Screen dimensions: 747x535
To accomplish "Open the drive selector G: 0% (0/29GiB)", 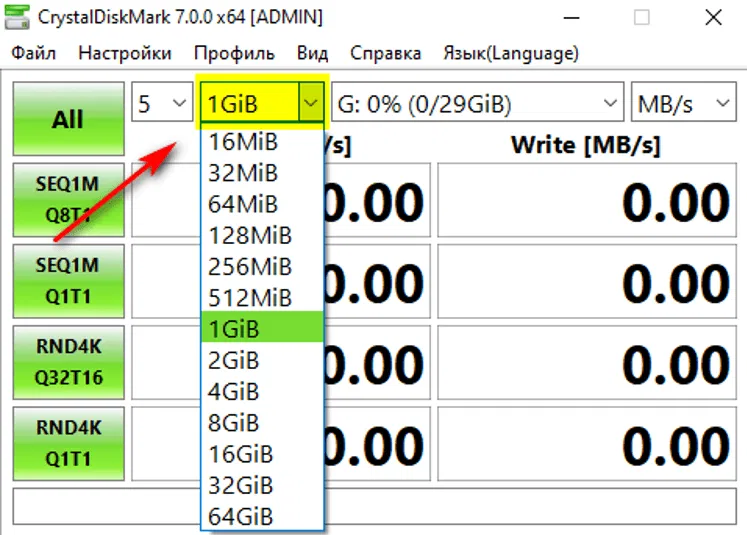I will coord(477,102).
